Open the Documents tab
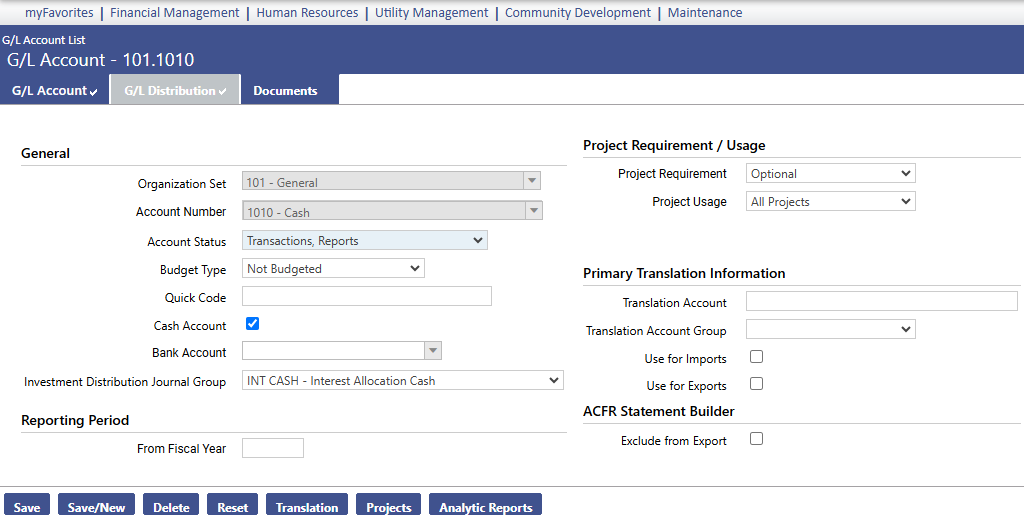This screenshot has height=519, width=1024. tap(285, 91)
